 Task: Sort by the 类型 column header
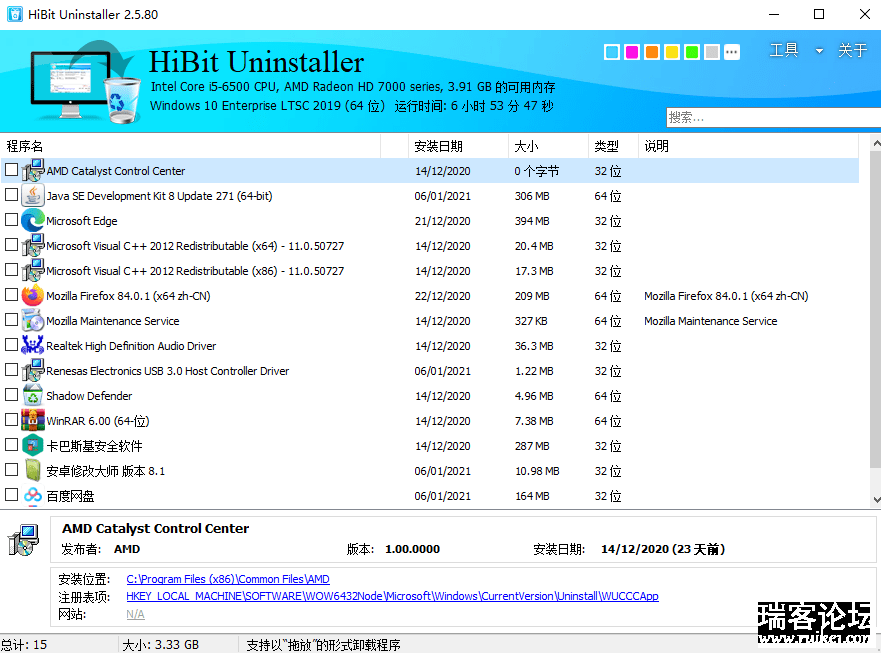[x=613, y=146]
